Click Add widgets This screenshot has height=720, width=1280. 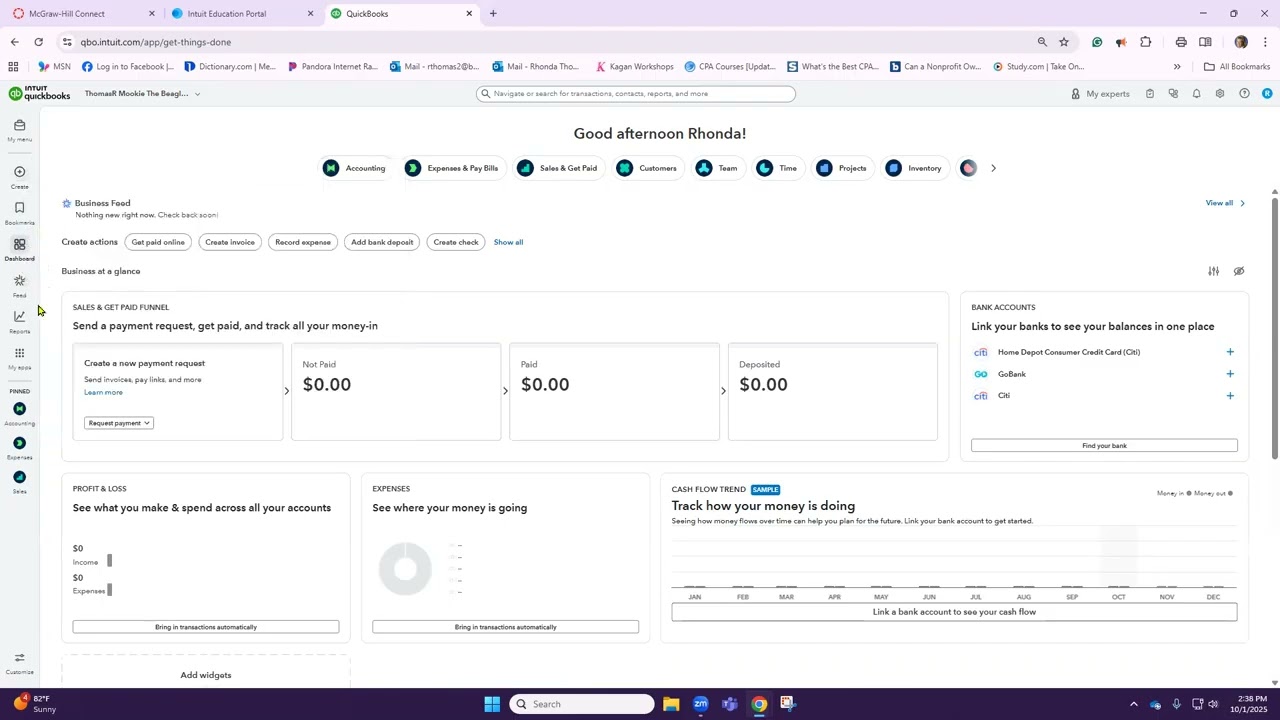[x=206, y=675]
